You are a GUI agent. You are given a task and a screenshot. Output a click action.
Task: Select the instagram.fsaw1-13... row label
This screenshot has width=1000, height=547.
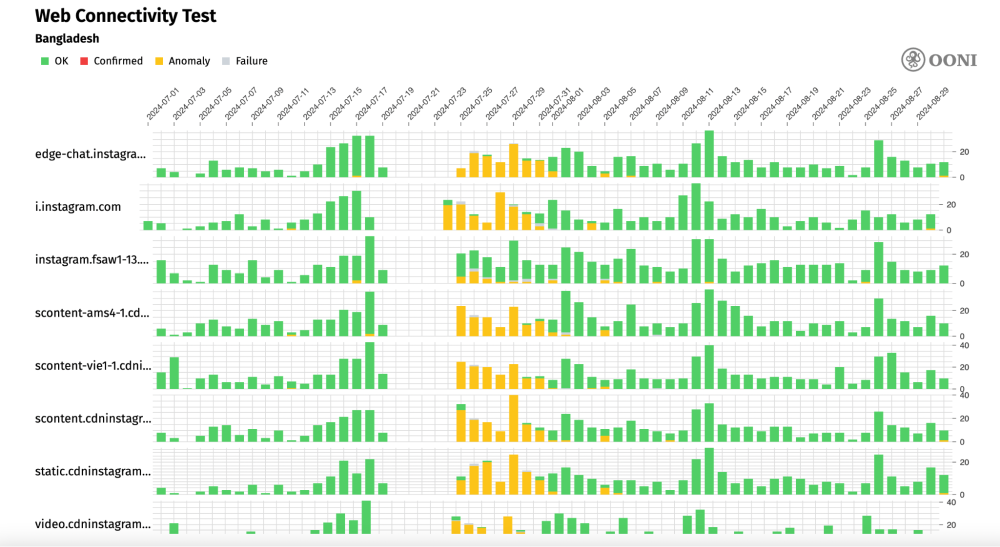91,260
